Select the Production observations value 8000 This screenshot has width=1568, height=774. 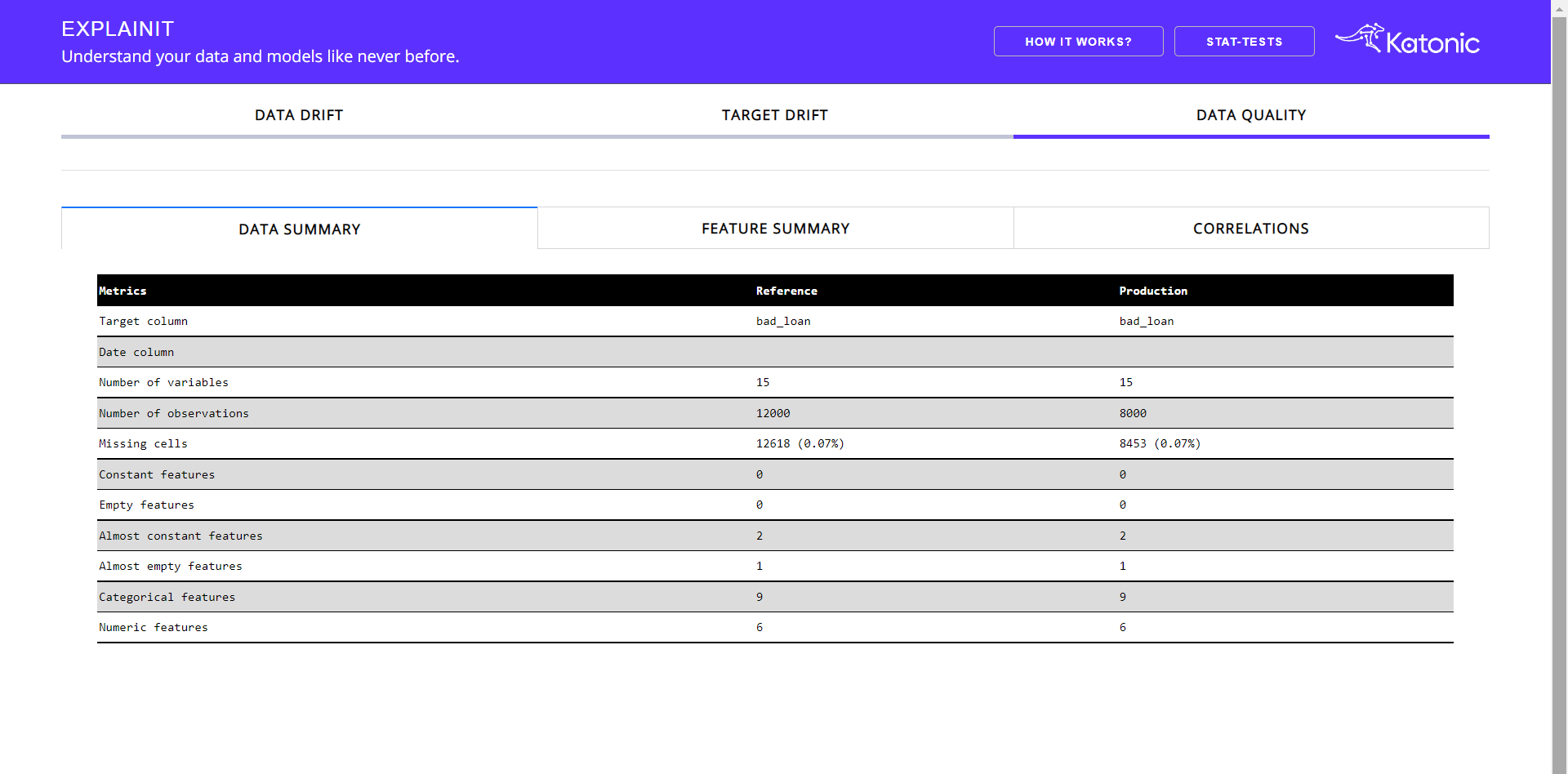(x=1133, y=413)
